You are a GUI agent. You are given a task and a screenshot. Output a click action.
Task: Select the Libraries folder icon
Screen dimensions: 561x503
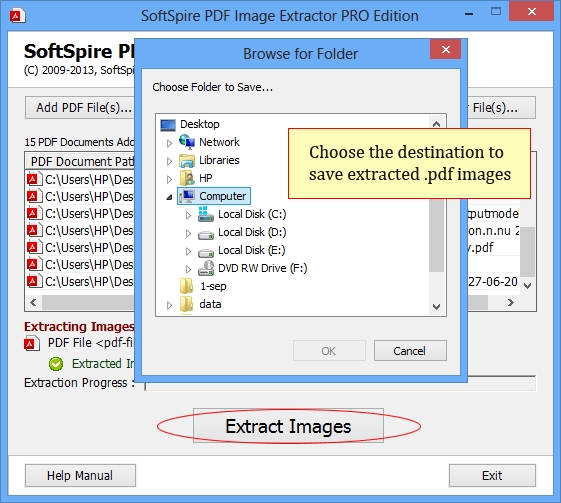187,161
